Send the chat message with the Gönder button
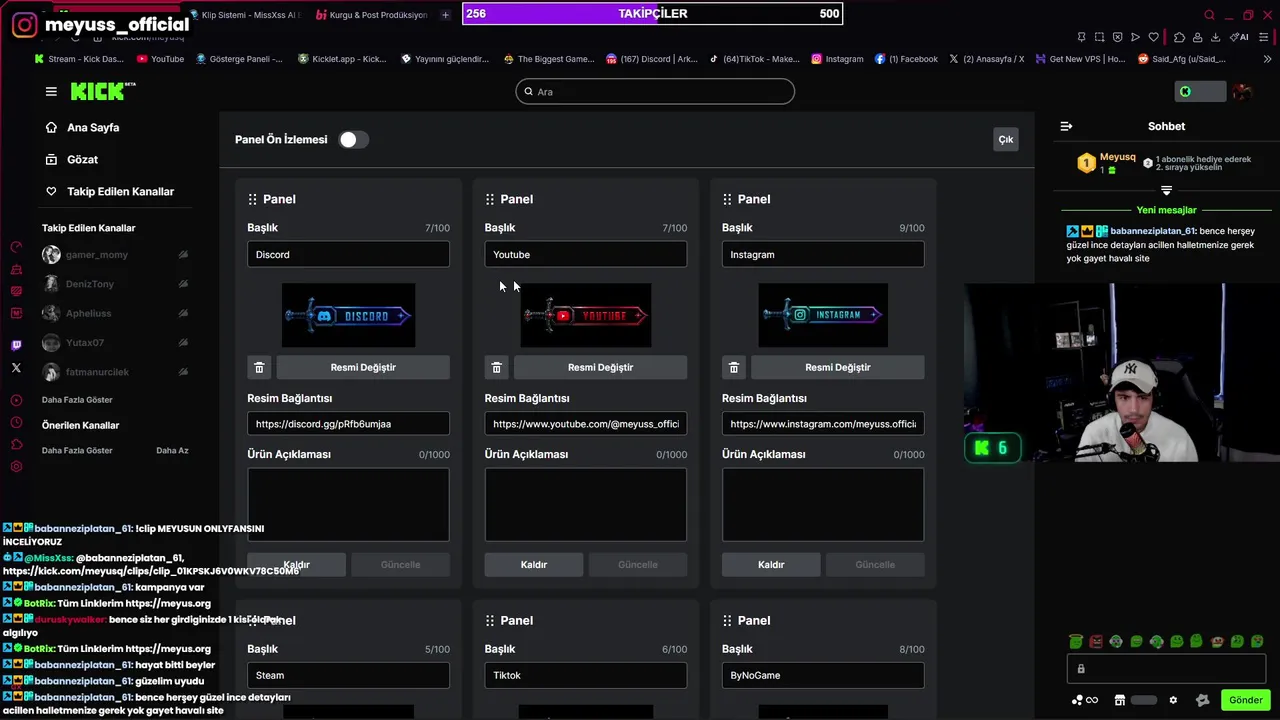 (x=1246, y=700)
